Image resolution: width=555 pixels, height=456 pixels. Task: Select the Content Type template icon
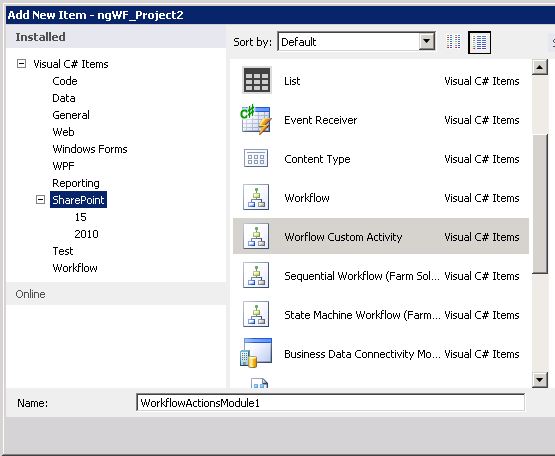pos(256,158)
